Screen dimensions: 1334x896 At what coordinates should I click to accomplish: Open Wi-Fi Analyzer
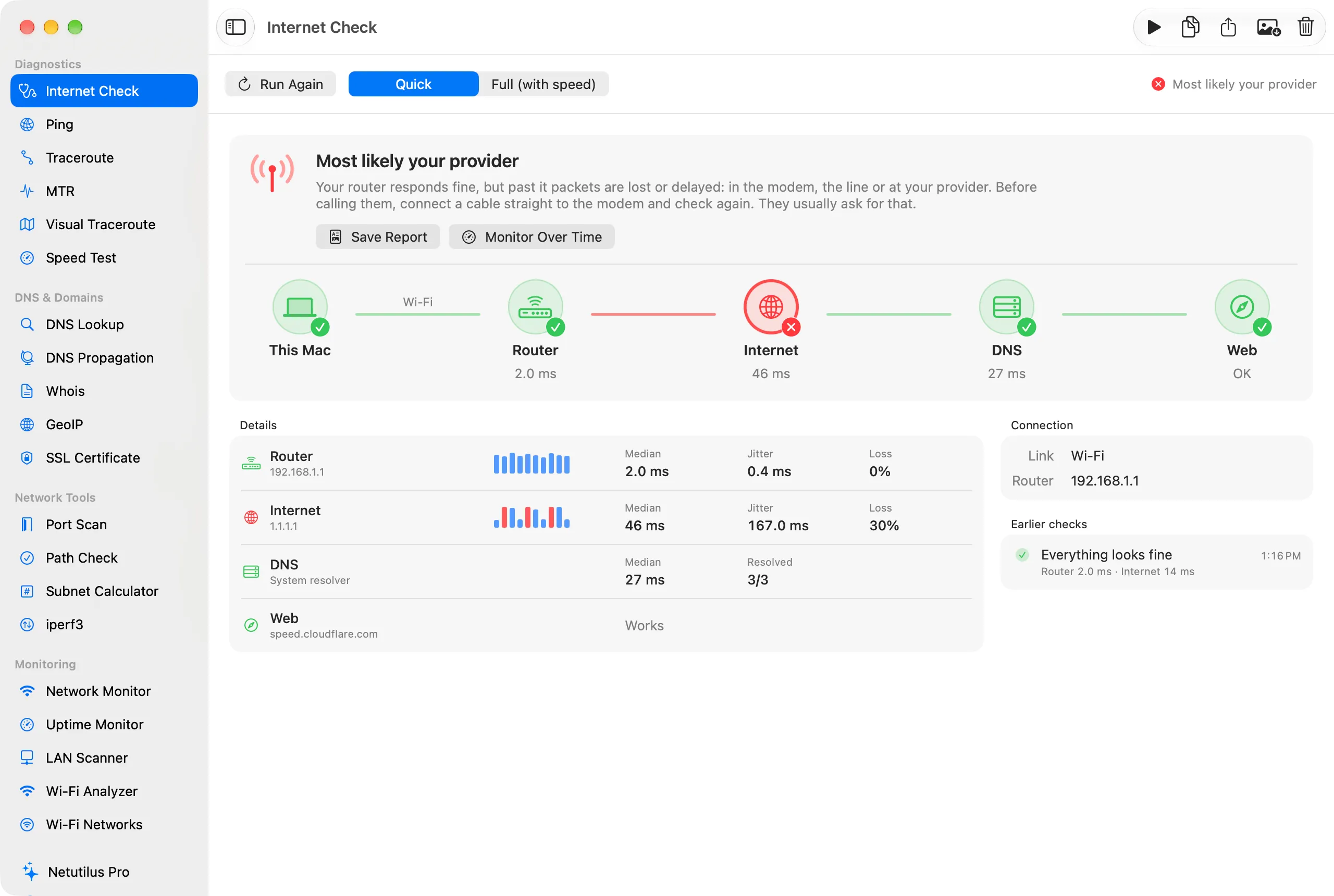104,791
